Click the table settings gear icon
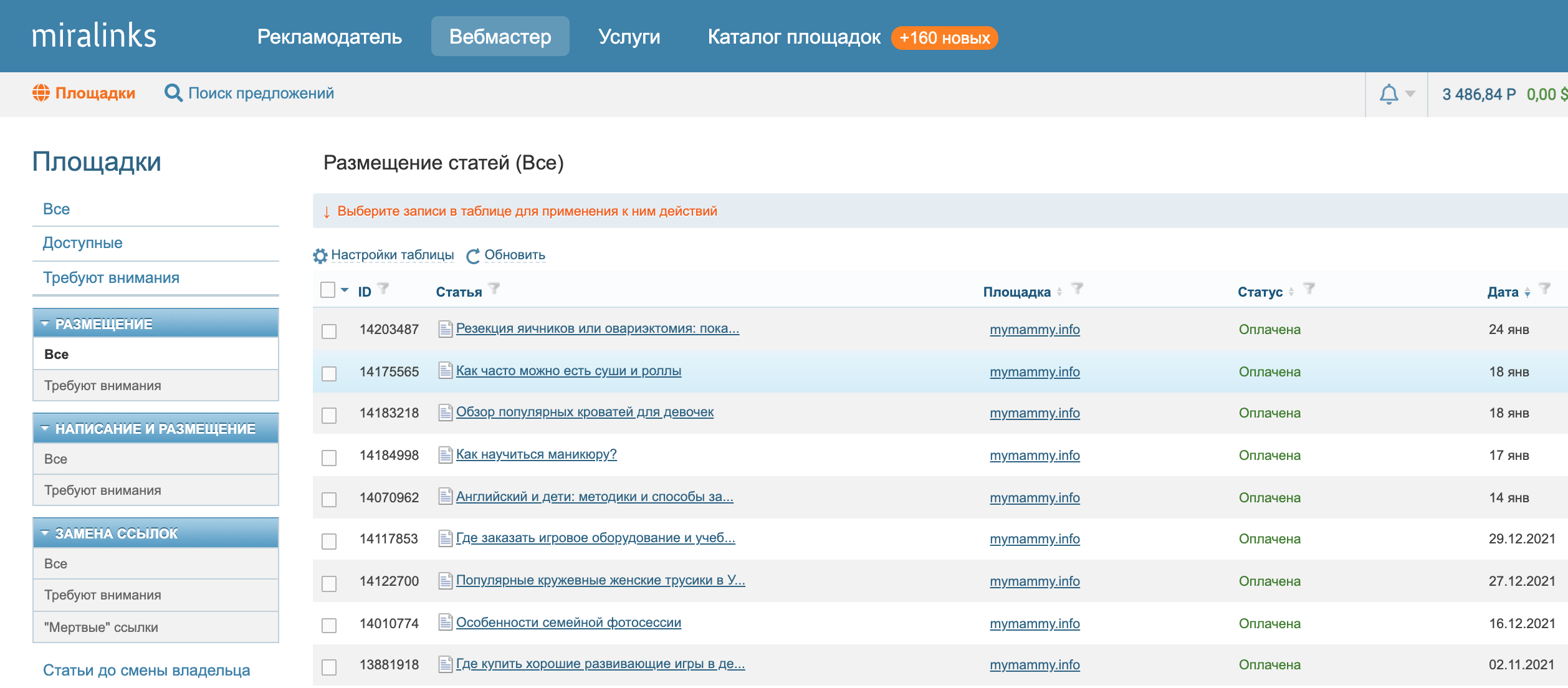This screenshot has width=1568, height=688. click(320, 256)
